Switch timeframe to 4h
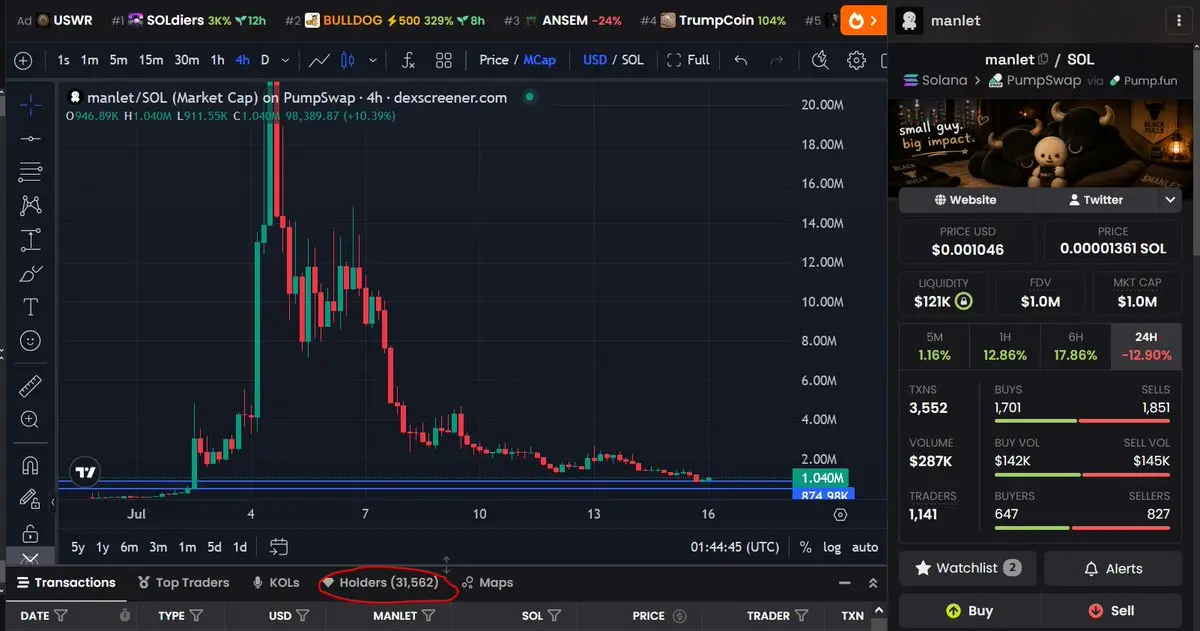 (x=242, y=60)
